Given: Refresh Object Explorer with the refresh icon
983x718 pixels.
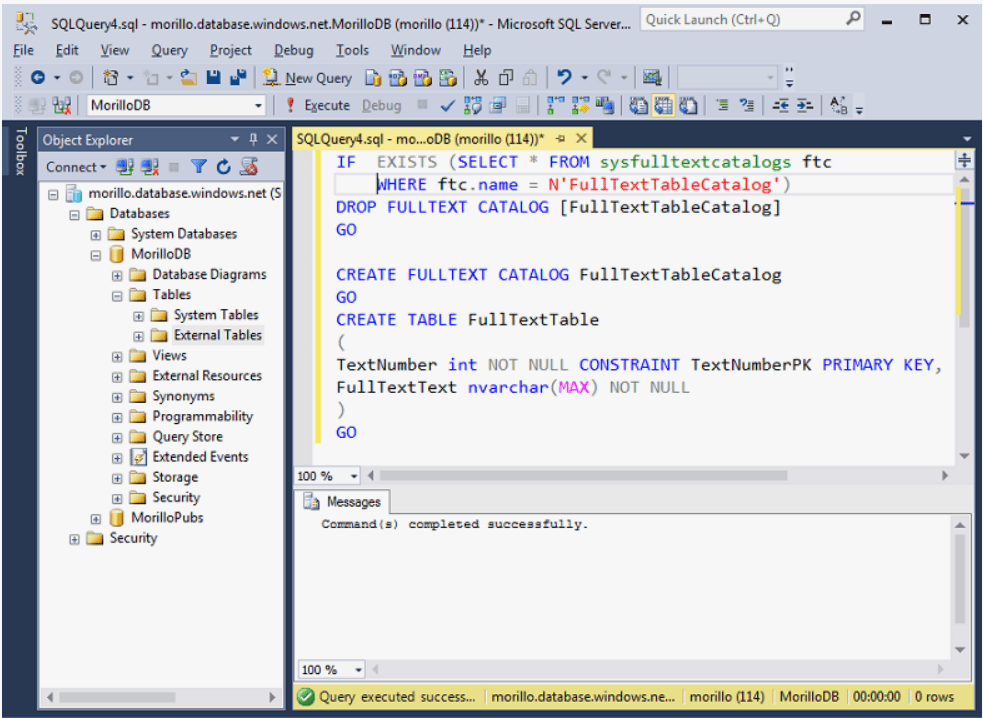Looking at the screenshot, I should (x=223, y=167).
